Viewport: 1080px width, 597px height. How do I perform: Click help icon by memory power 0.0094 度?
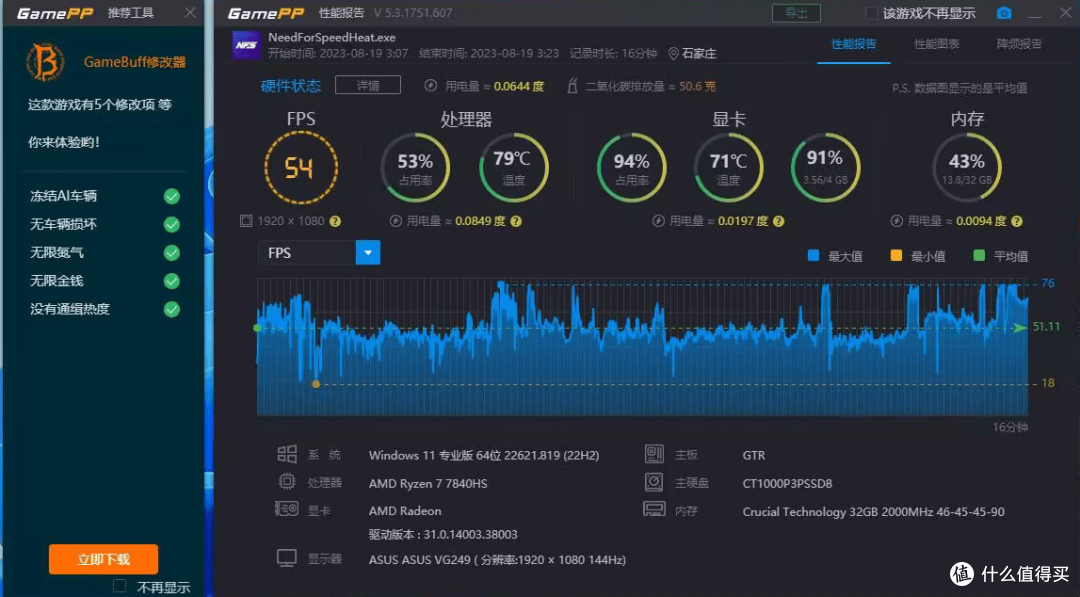coord(1017,221)
